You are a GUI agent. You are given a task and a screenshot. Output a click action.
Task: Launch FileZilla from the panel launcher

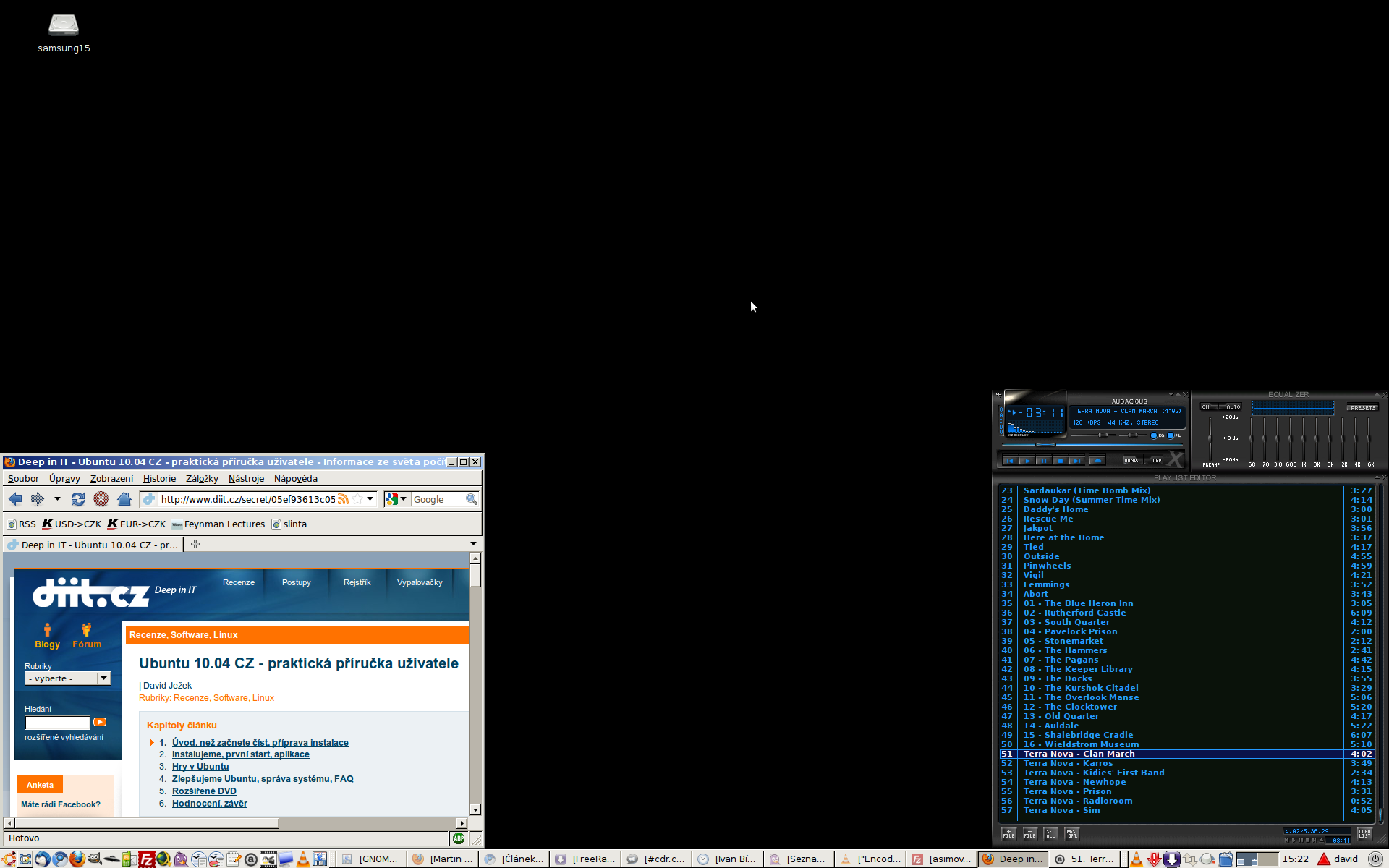147,859
